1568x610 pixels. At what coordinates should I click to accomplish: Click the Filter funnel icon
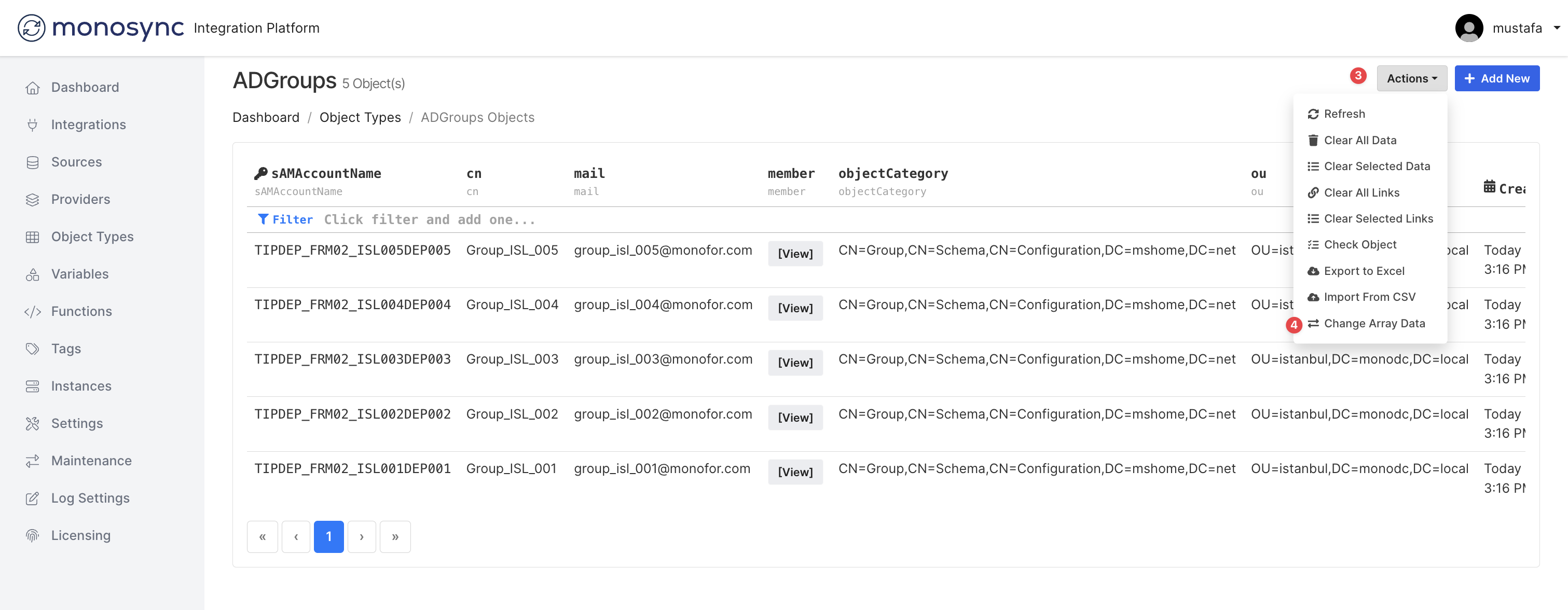[263, 219]
